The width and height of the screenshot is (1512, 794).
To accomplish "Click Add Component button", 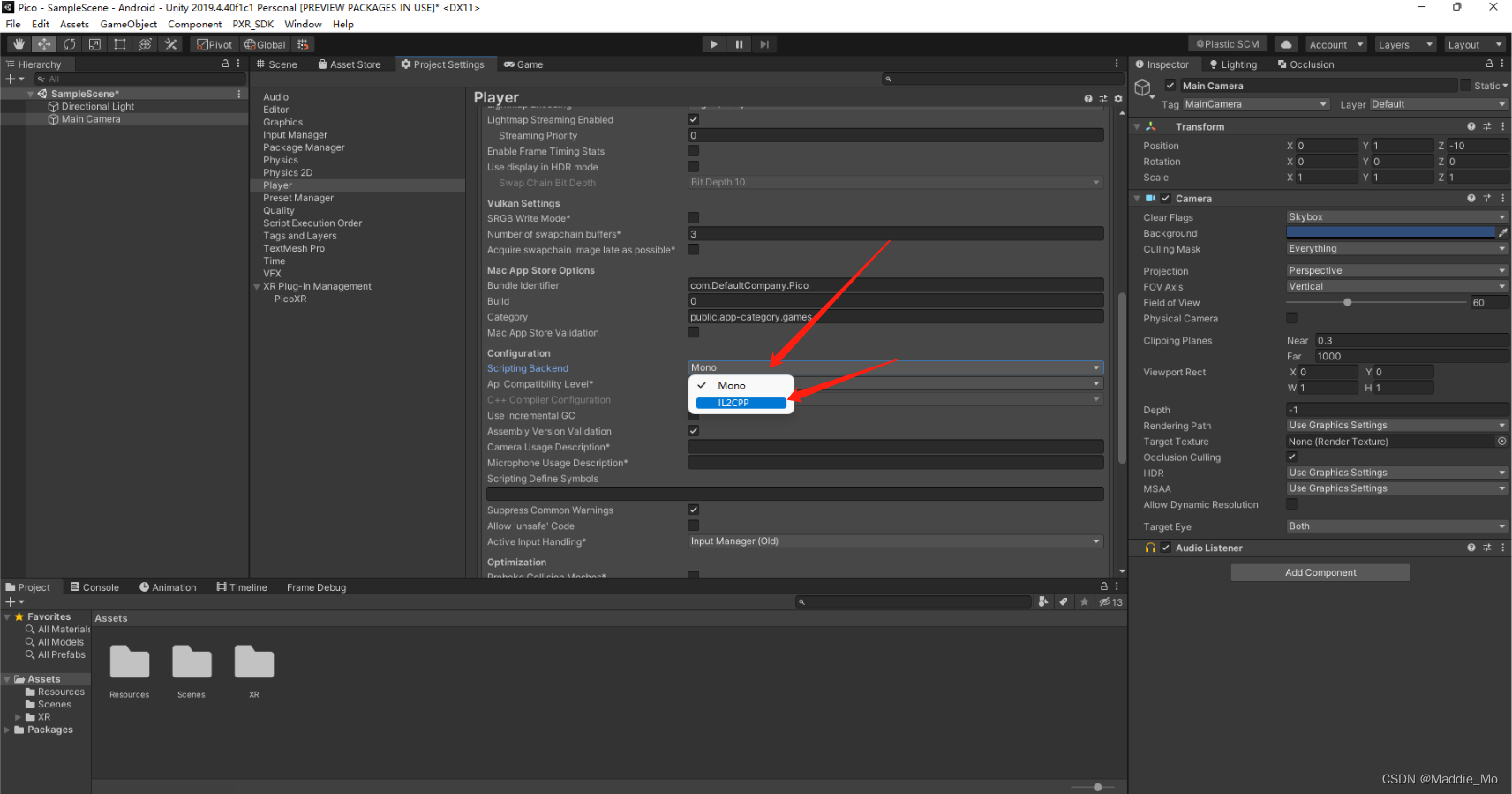I will coord(1320,572).
